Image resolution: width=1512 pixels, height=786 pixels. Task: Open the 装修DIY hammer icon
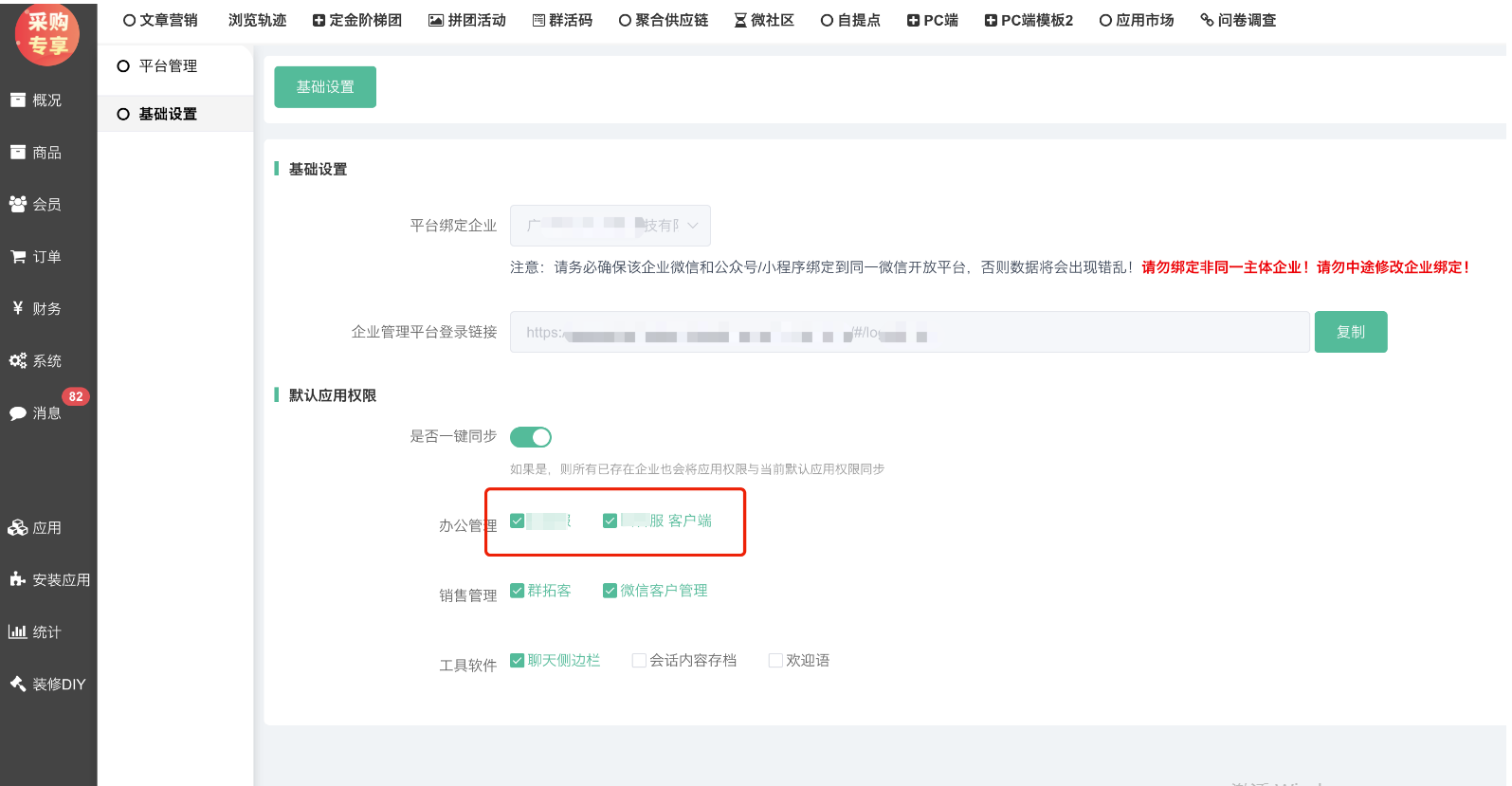[18, 684]
